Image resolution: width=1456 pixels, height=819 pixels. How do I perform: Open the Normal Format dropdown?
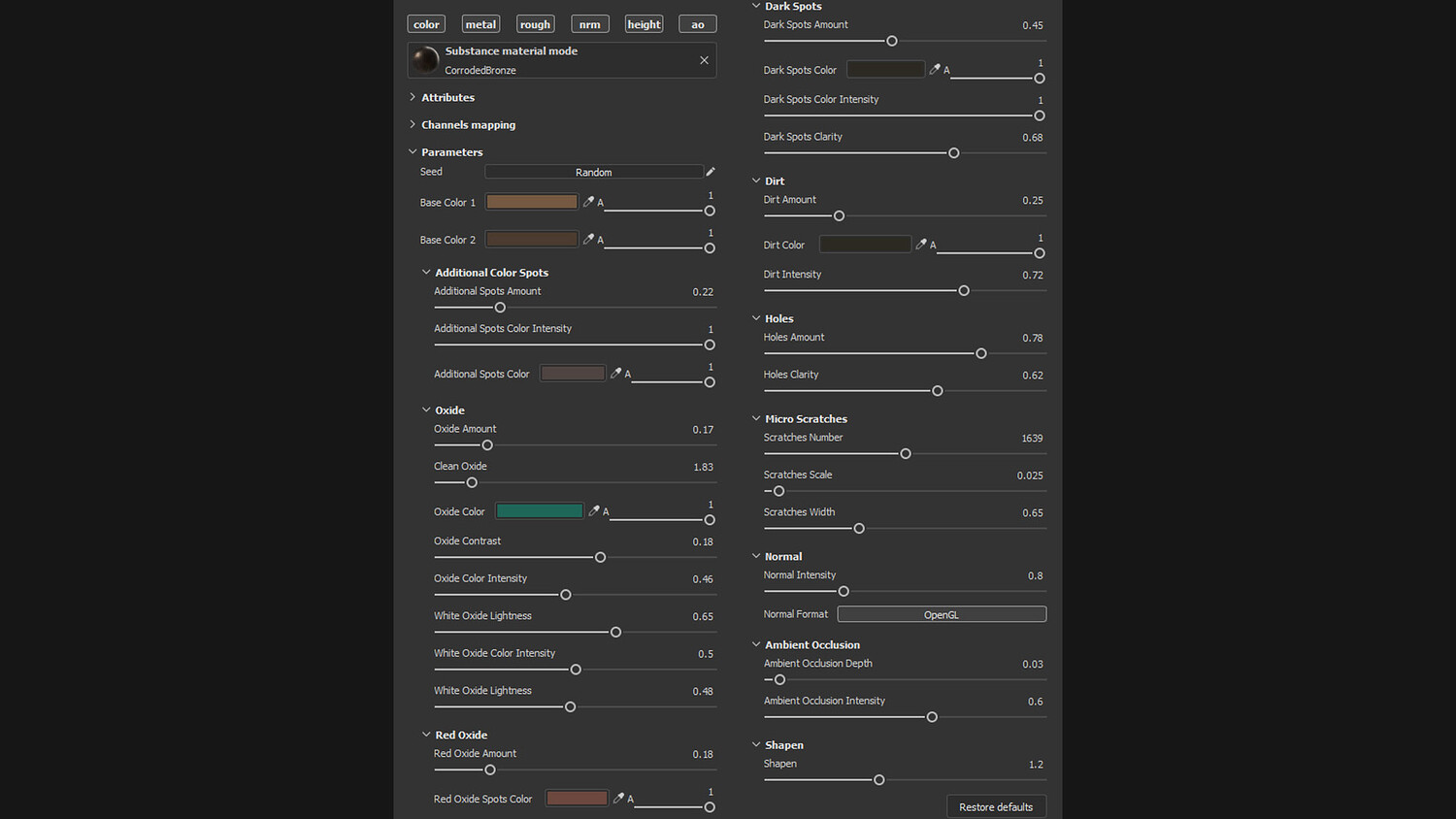pos(942,614)
